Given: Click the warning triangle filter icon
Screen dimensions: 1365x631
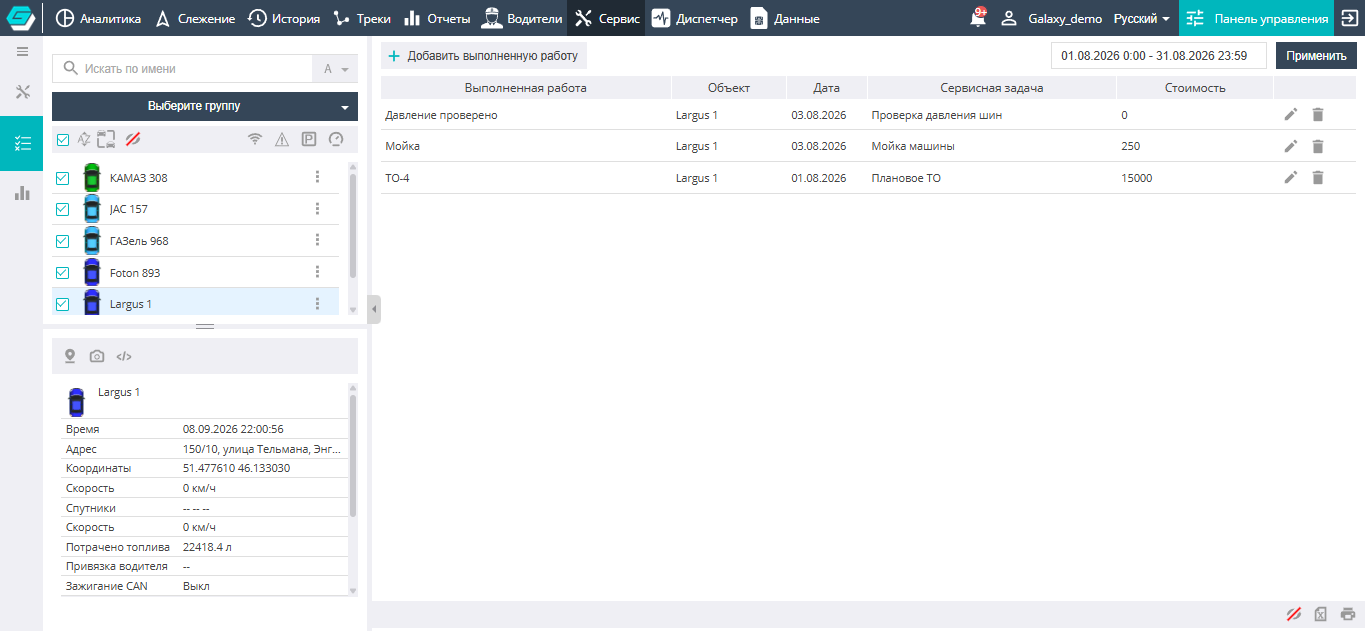Looking at the screenshot, I should click(282, 139).
